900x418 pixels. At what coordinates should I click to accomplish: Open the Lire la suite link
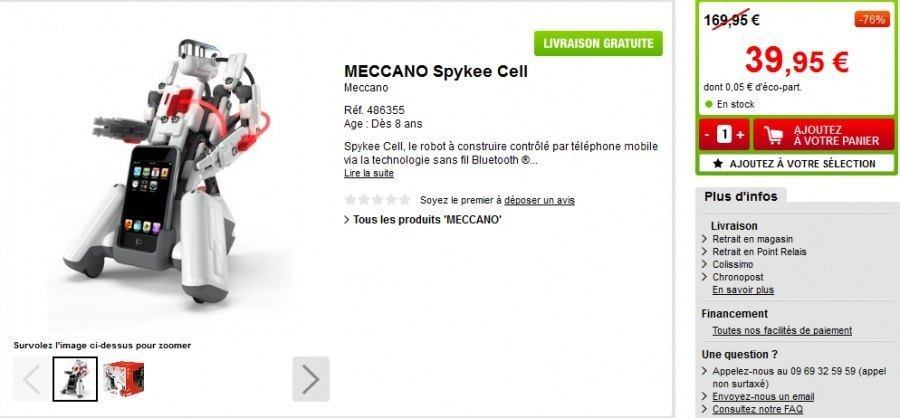(x=368, y=173)
